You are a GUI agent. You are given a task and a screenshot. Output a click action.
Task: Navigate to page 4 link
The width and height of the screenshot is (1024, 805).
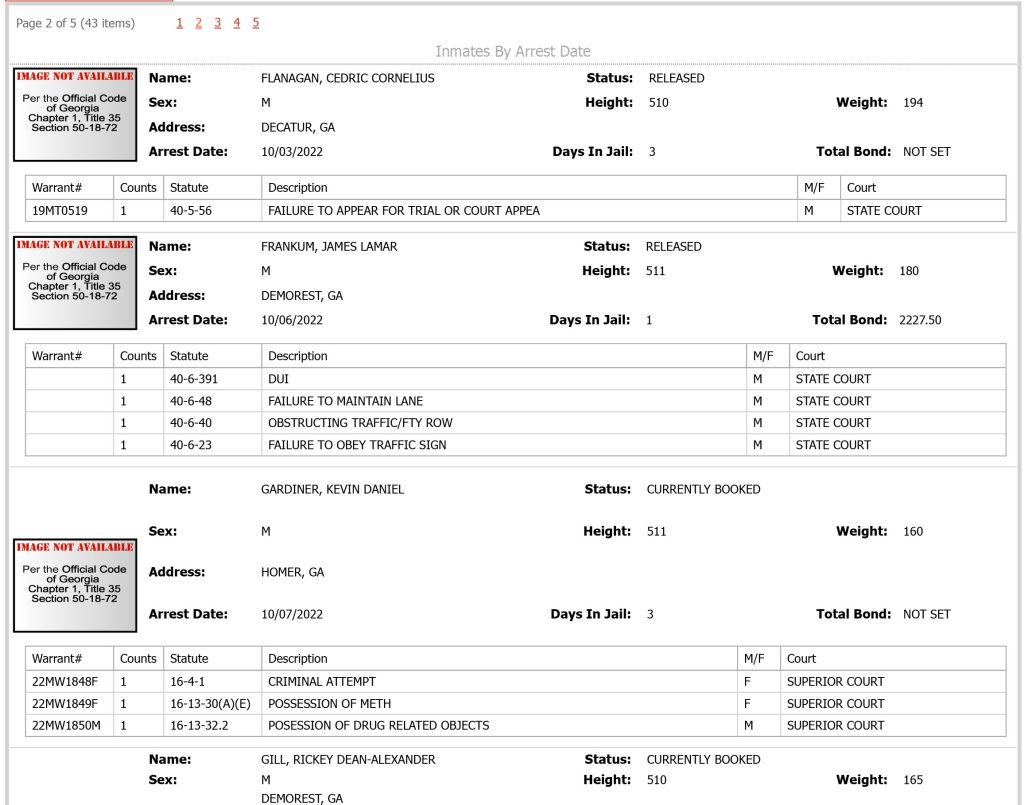236,24
